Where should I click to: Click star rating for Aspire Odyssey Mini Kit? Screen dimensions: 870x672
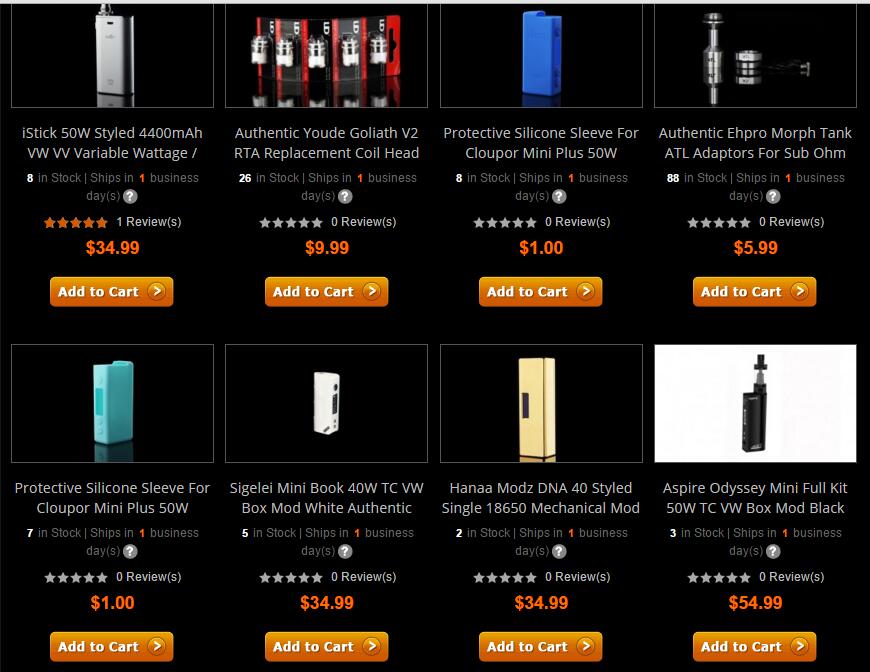[x=719, y=578]
